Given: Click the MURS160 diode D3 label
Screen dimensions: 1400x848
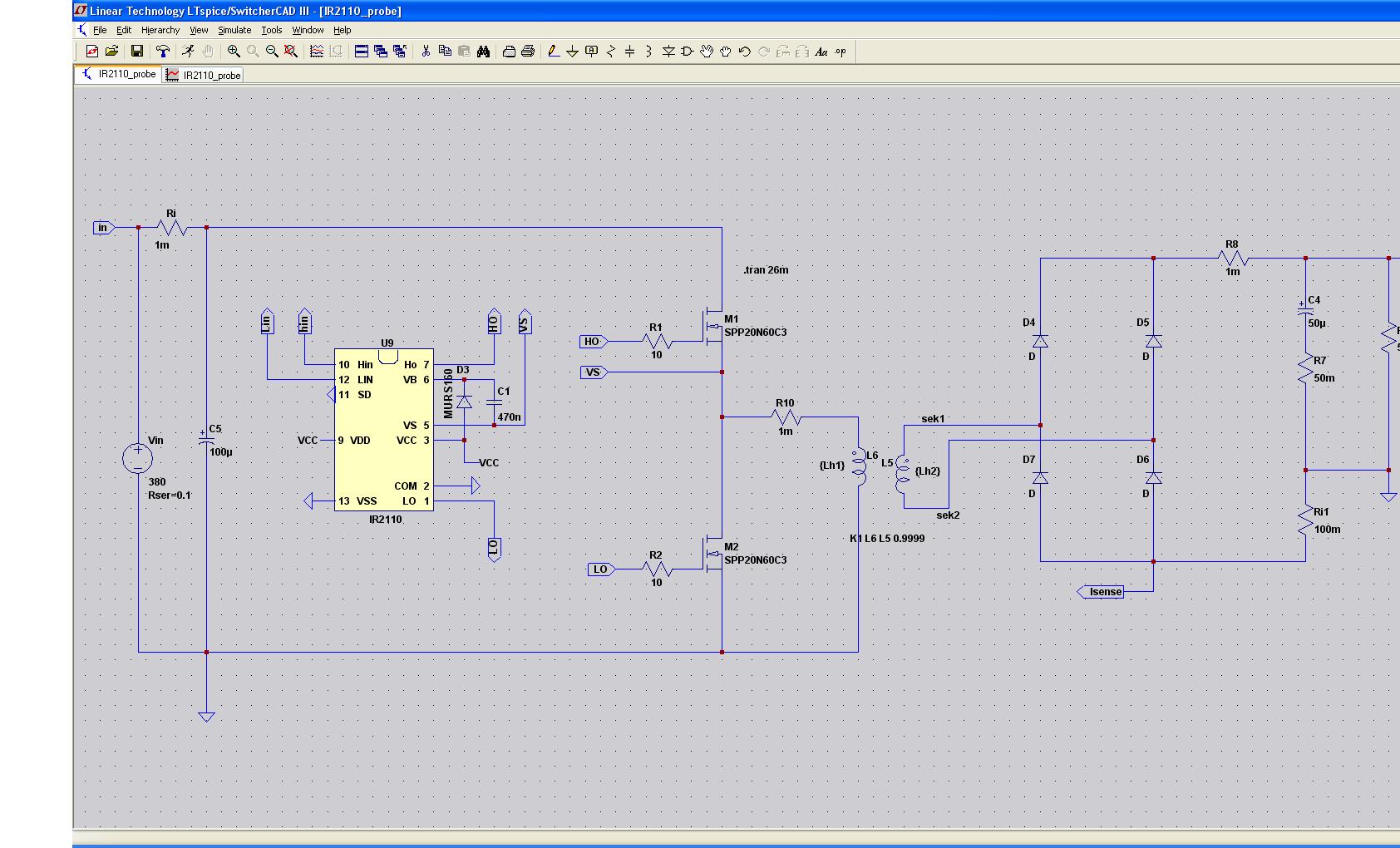Looking at the screenshot, I should 448,393.
